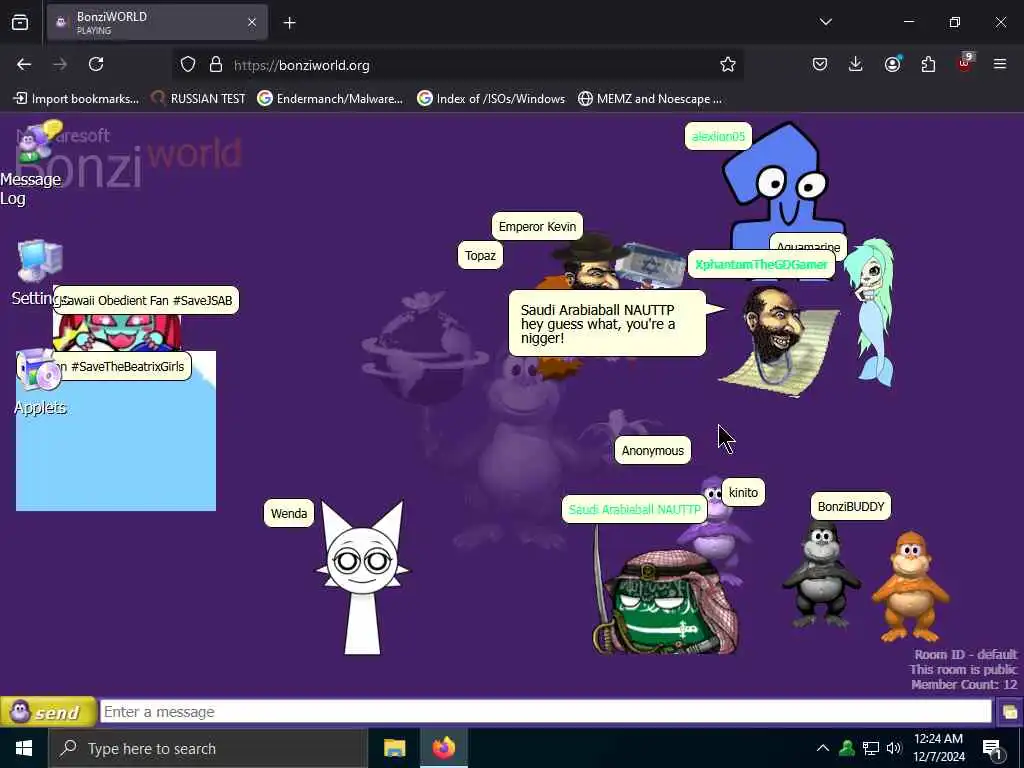Screen dimensions: 1024x768
Task: Bookmark this page with the star icon
Action: 728,65
